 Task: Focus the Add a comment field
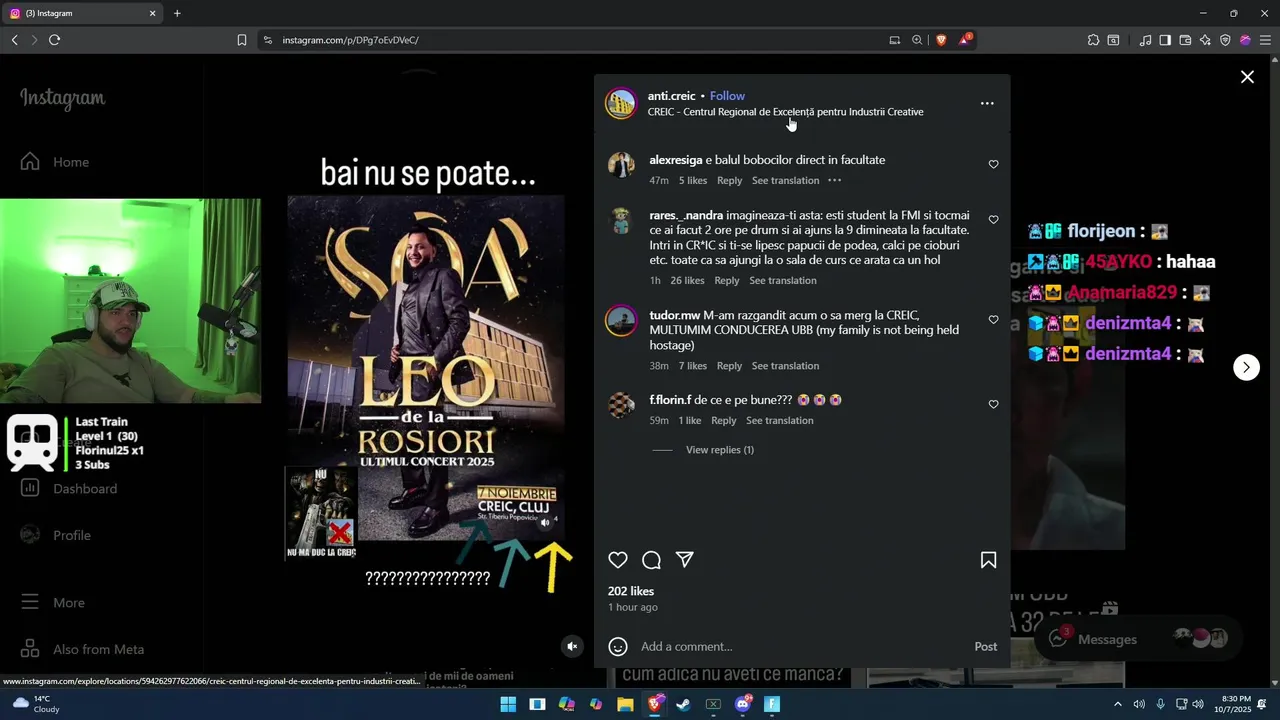pos(800,646)
